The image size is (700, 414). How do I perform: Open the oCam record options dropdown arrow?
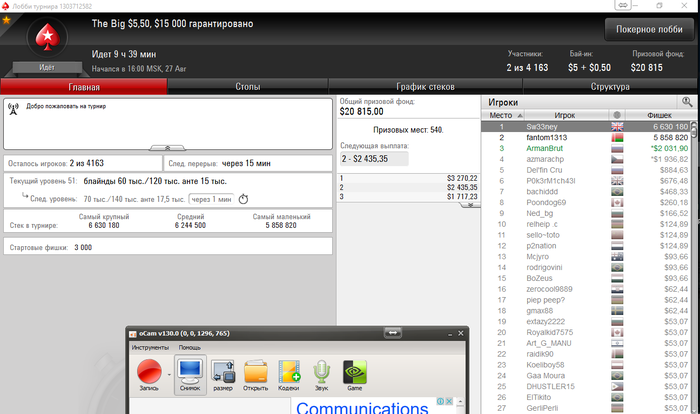click(169, 374)
